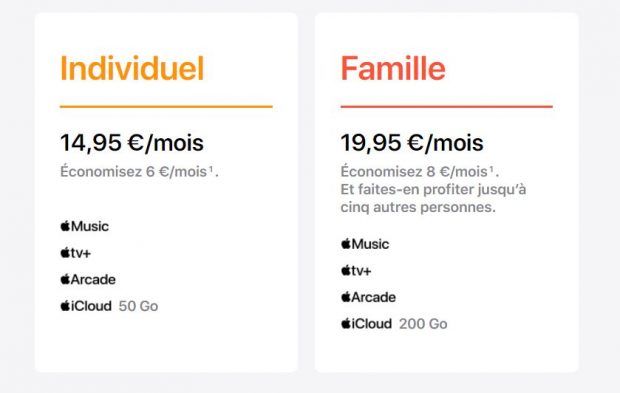Click the red divider under Famille

[x=446, y=106]
